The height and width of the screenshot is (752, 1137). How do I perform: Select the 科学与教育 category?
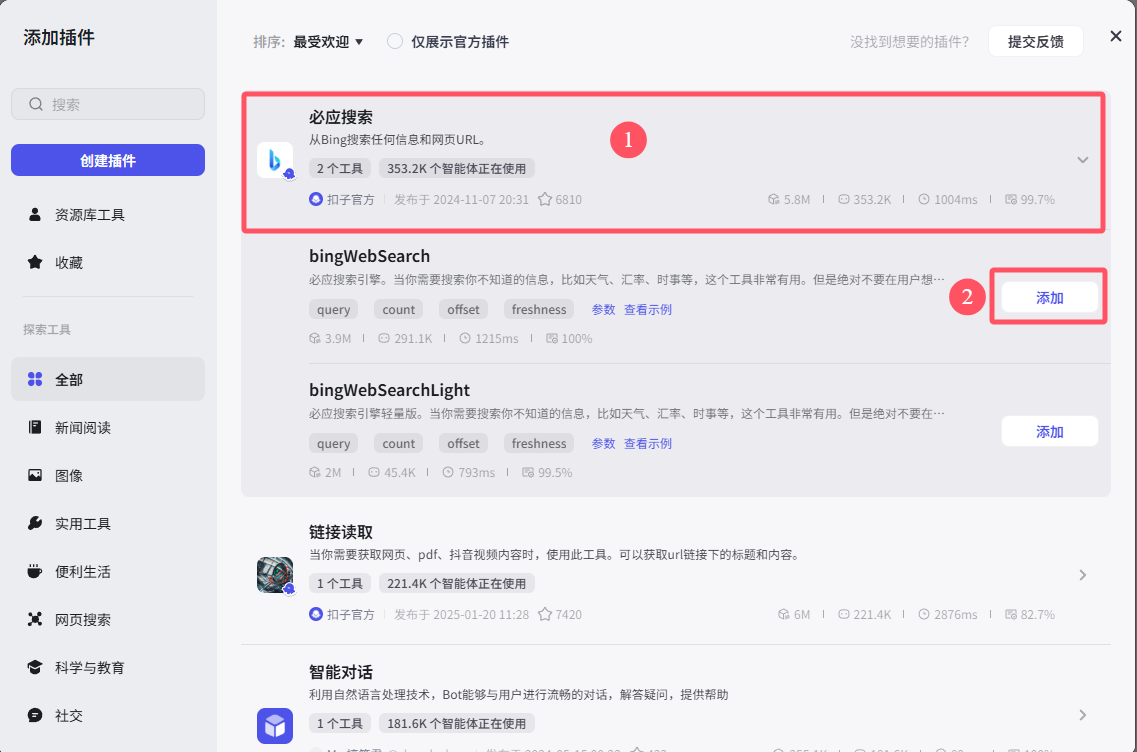[108, 667]
